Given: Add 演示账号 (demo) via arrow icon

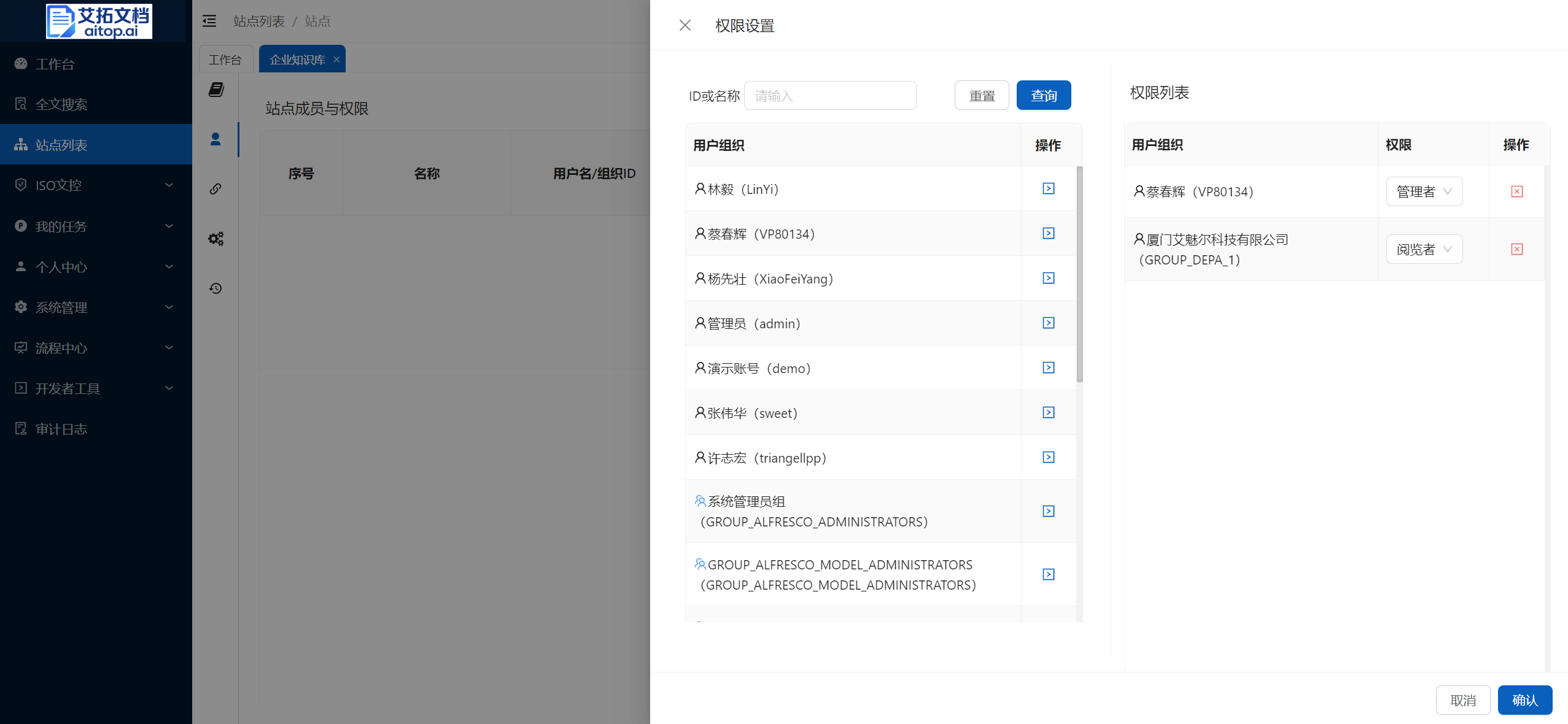Looking at the screenshot, I should (x=1048, y=368).
